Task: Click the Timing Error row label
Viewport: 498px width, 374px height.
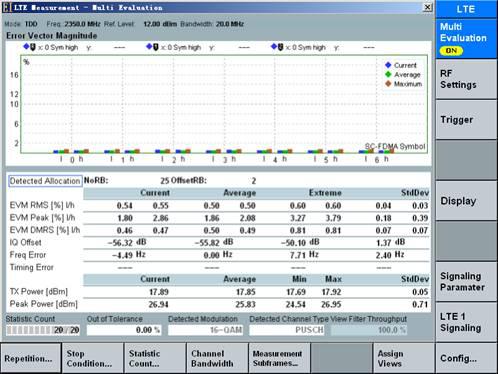Action: tap(31, 267)
